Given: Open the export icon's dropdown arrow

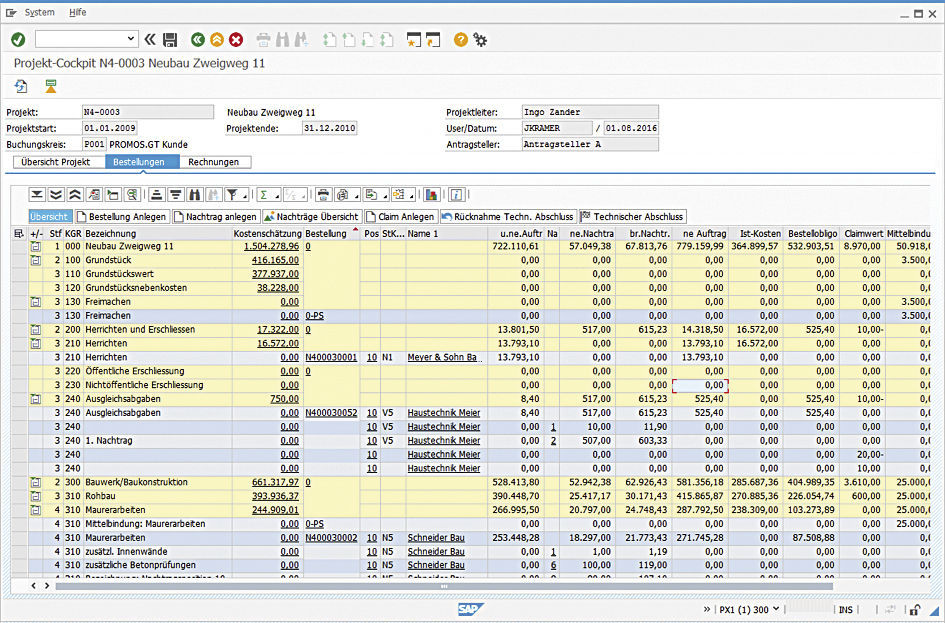Looking at the screenshot, I should click(x=385, y=195).
